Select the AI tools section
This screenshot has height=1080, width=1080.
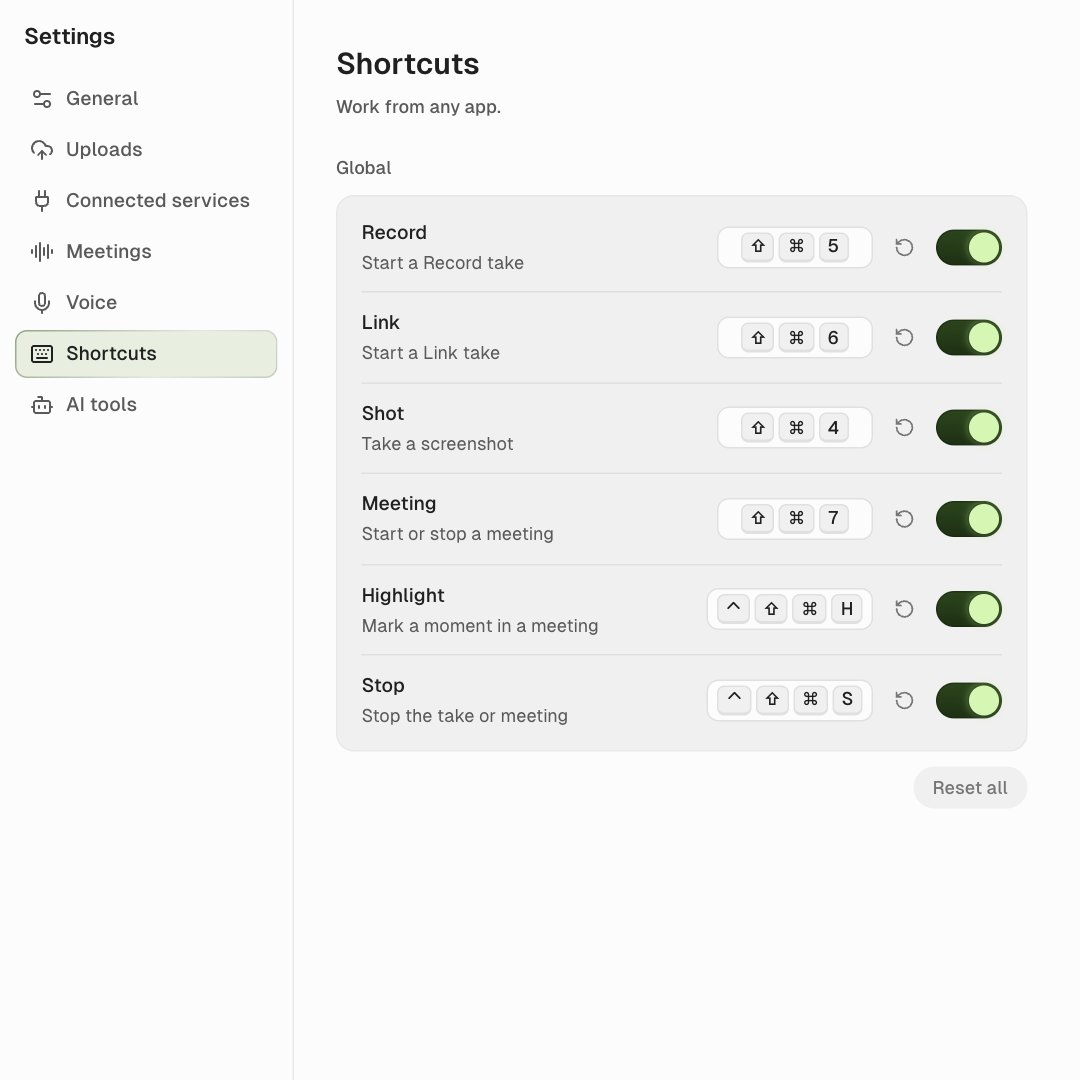point(146,405)
